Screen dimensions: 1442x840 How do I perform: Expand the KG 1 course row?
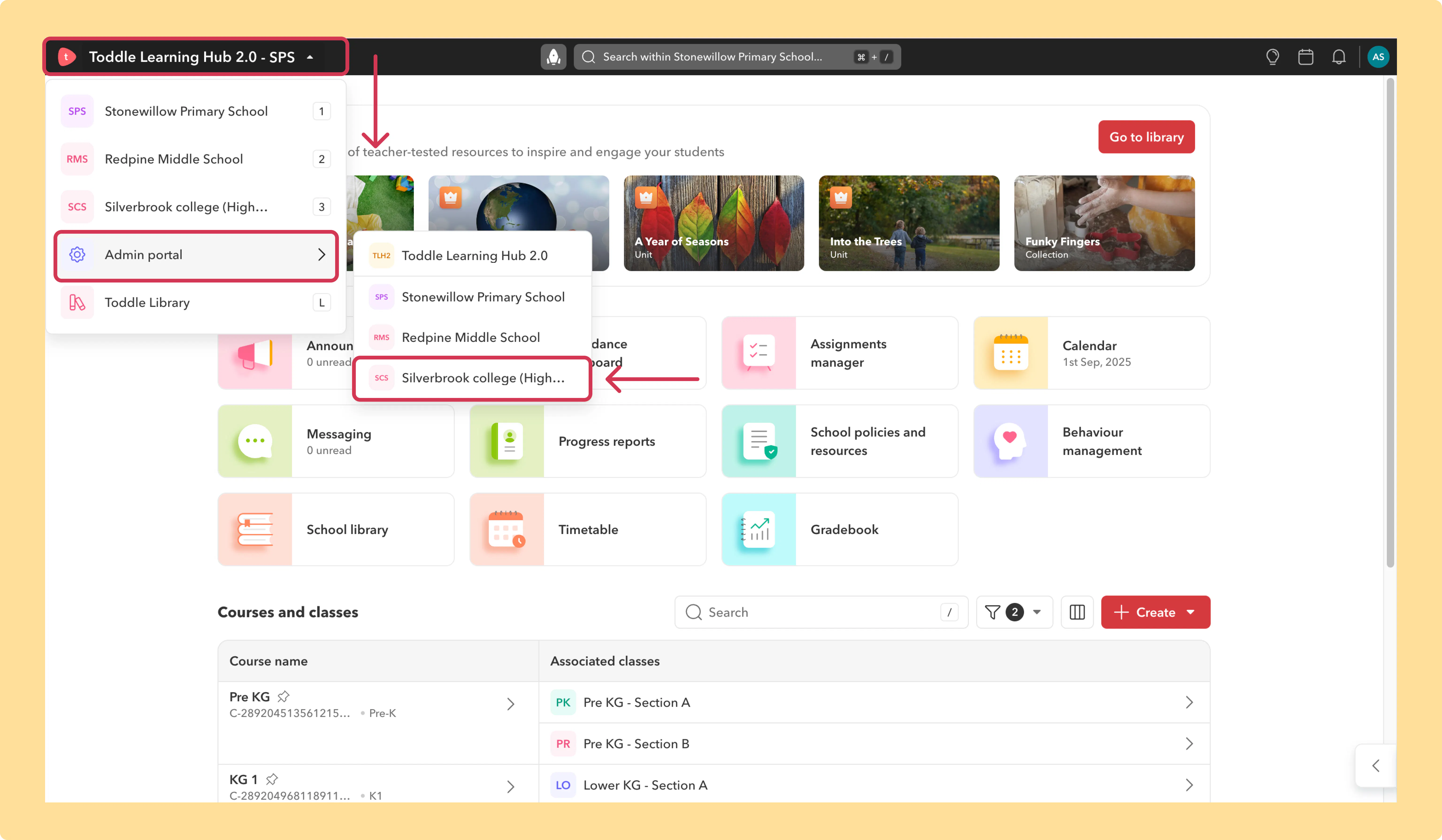pyautogui.click(x=510, y=787)
